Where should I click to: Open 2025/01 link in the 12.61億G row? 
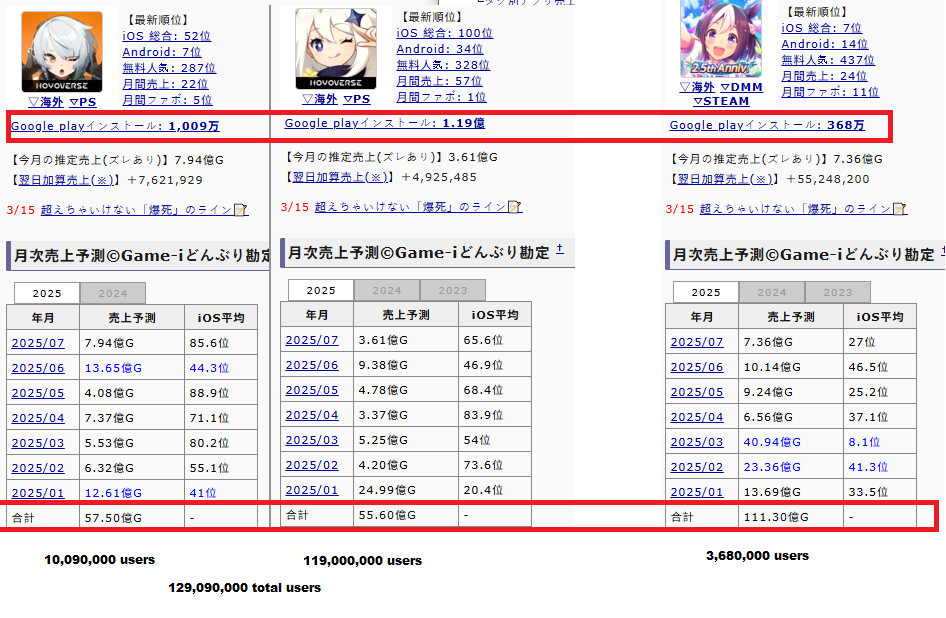pos(37,493)
